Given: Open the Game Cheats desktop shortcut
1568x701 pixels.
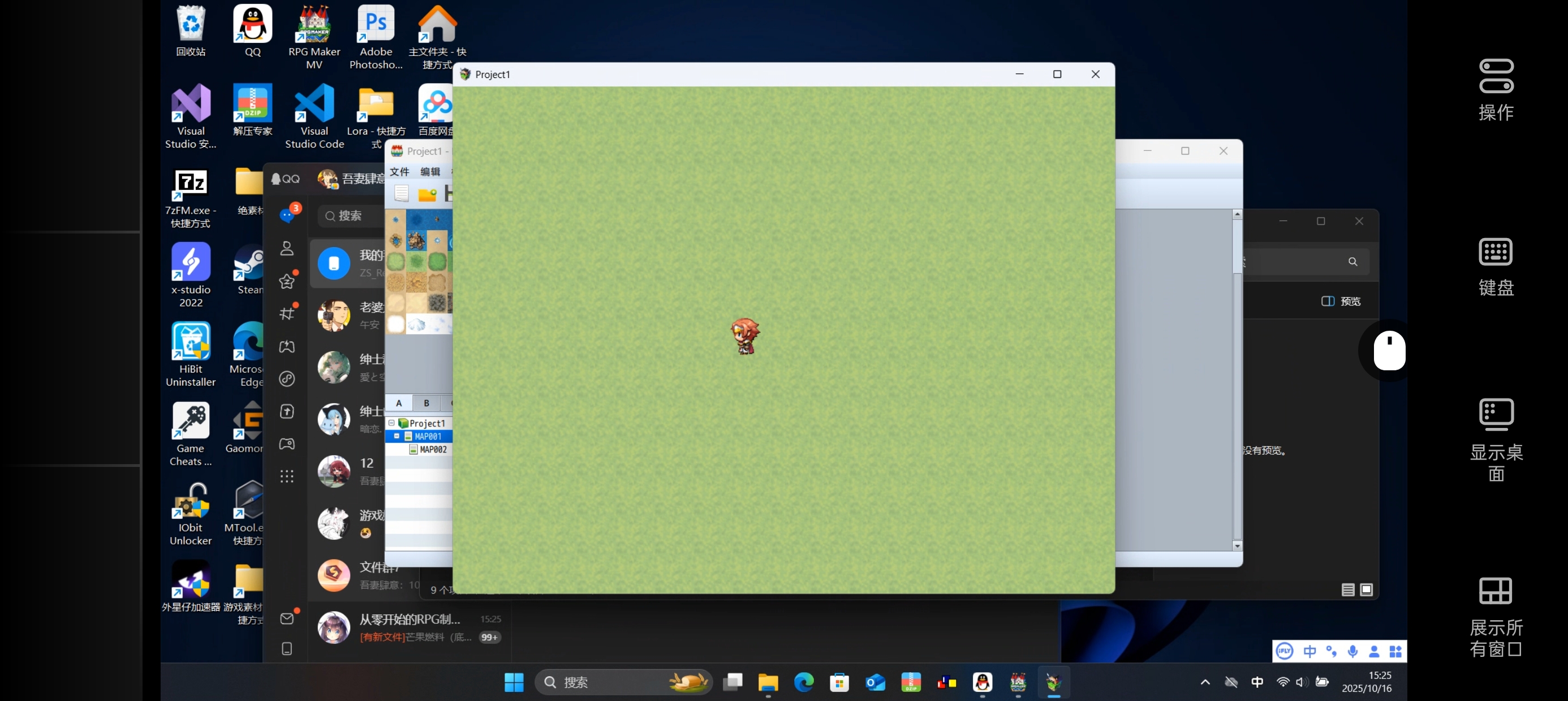Looking at the screenshot, I should (x=191, y=434).
